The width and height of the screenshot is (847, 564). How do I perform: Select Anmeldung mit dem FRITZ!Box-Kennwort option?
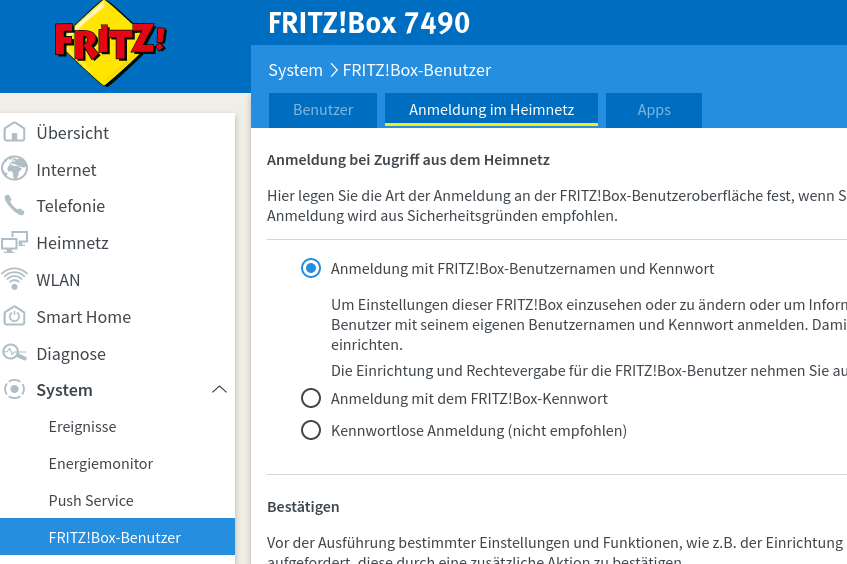[x=311, y=398]
